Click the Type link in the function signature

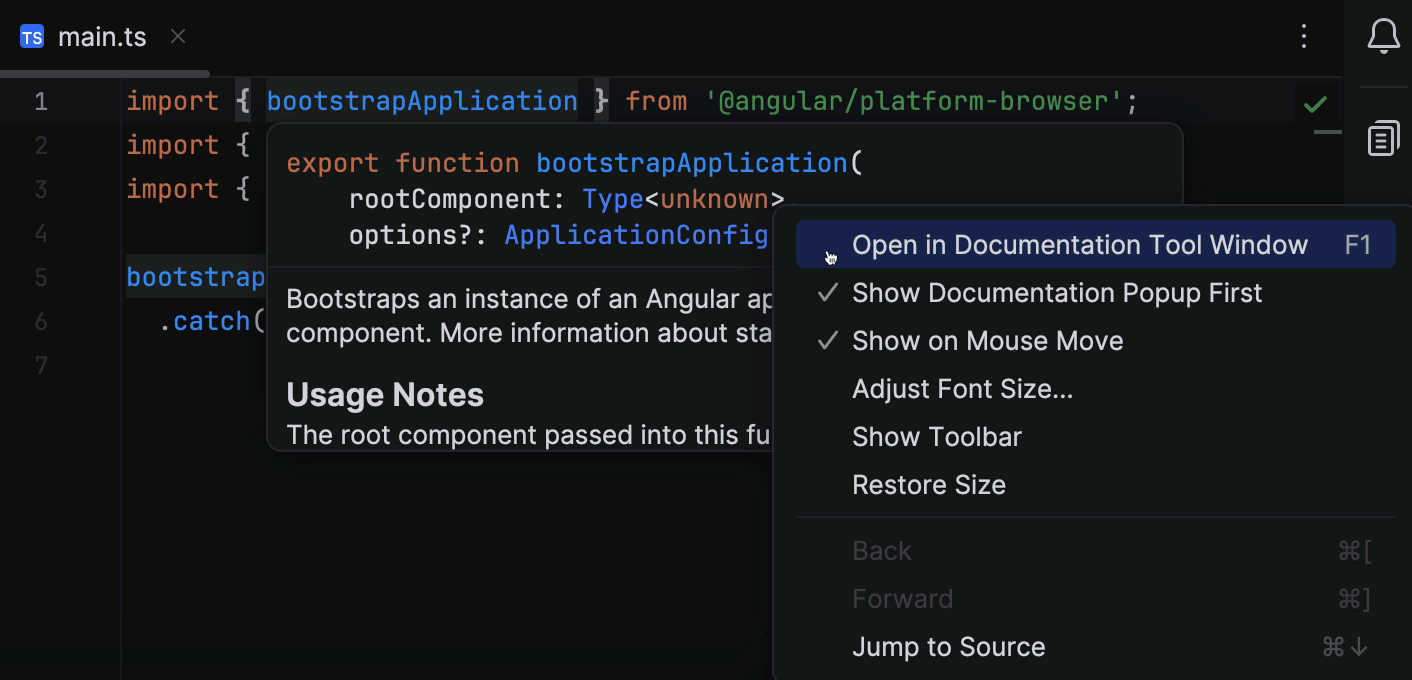coord(613,198)
